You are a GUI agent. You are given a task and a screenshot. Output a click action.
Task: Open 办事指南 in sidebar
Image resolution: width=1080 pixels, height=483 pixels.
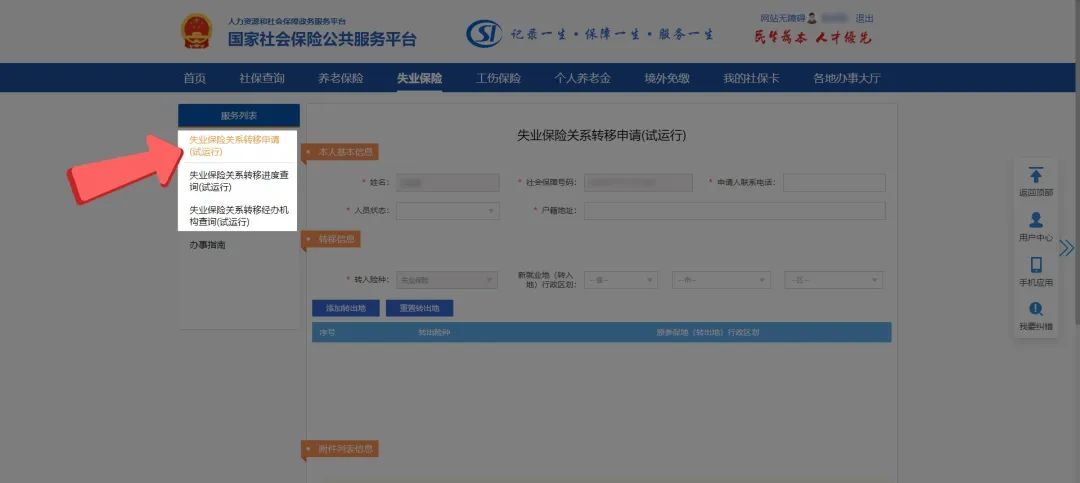pos(207,245)
